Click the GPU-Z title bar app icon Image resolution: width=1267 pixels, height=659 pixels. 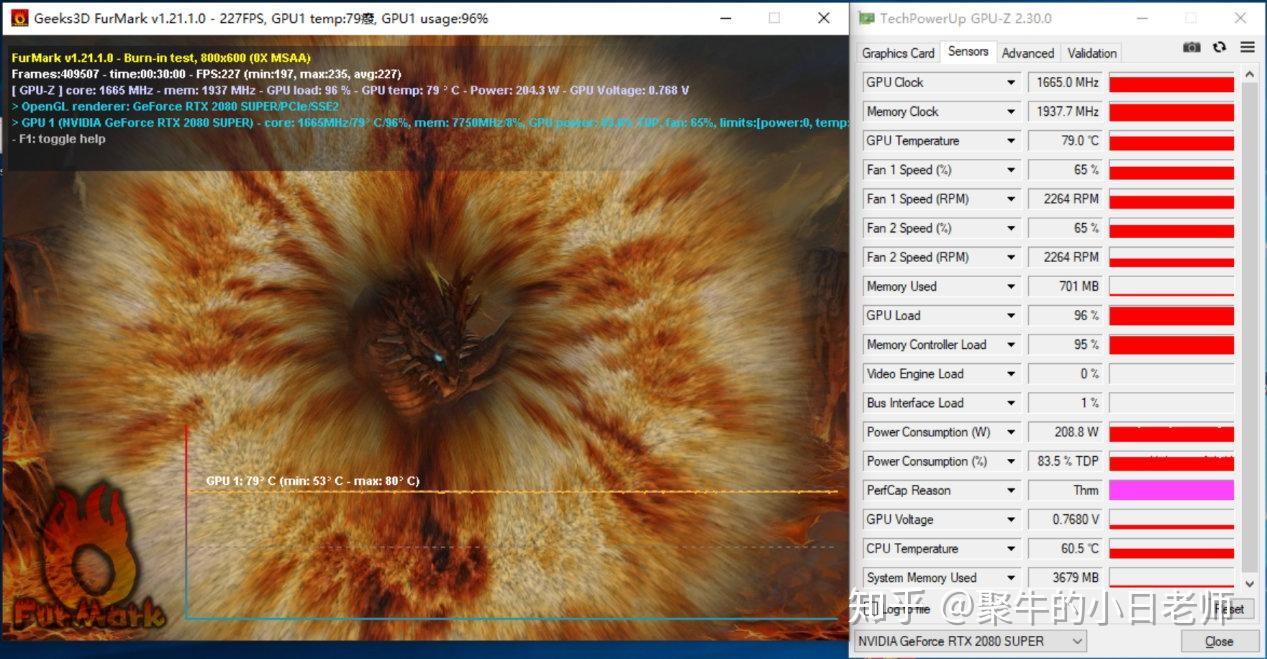[x=866, y=18]
